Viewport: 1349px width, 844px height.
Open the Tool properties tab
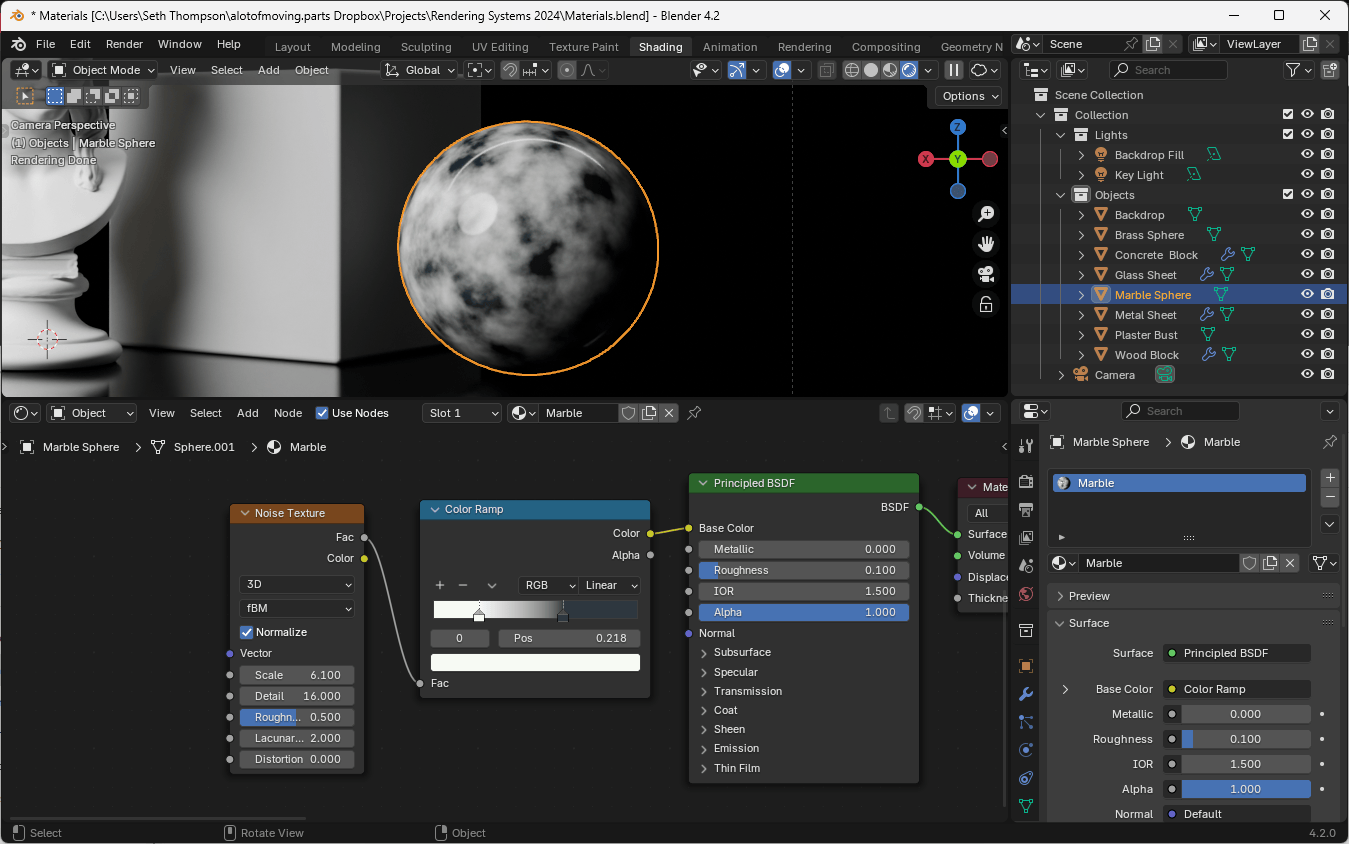tap(1025, 446)
